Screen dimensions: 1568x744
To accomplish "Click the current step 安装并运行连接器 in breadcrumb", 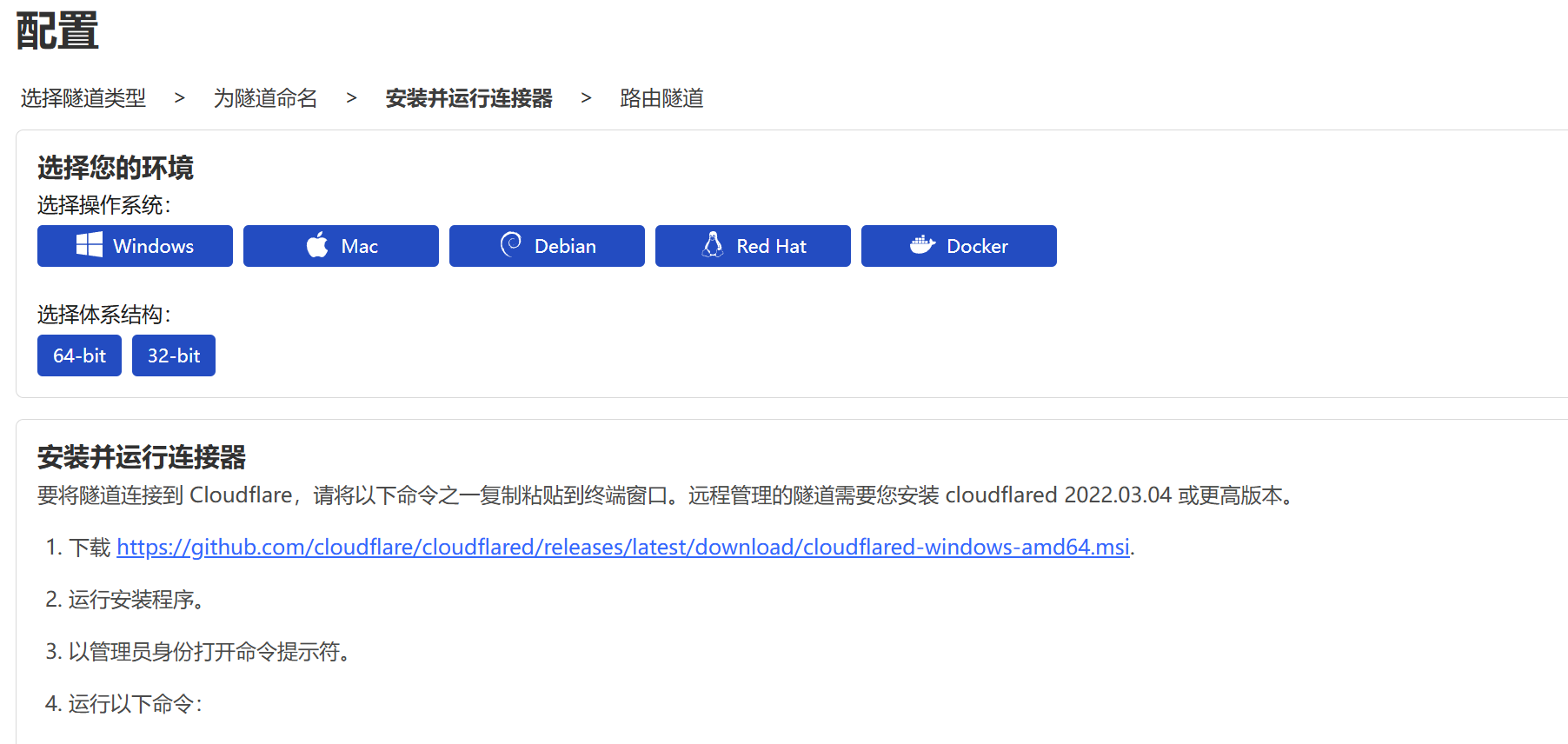I will (x=468, y=98).
